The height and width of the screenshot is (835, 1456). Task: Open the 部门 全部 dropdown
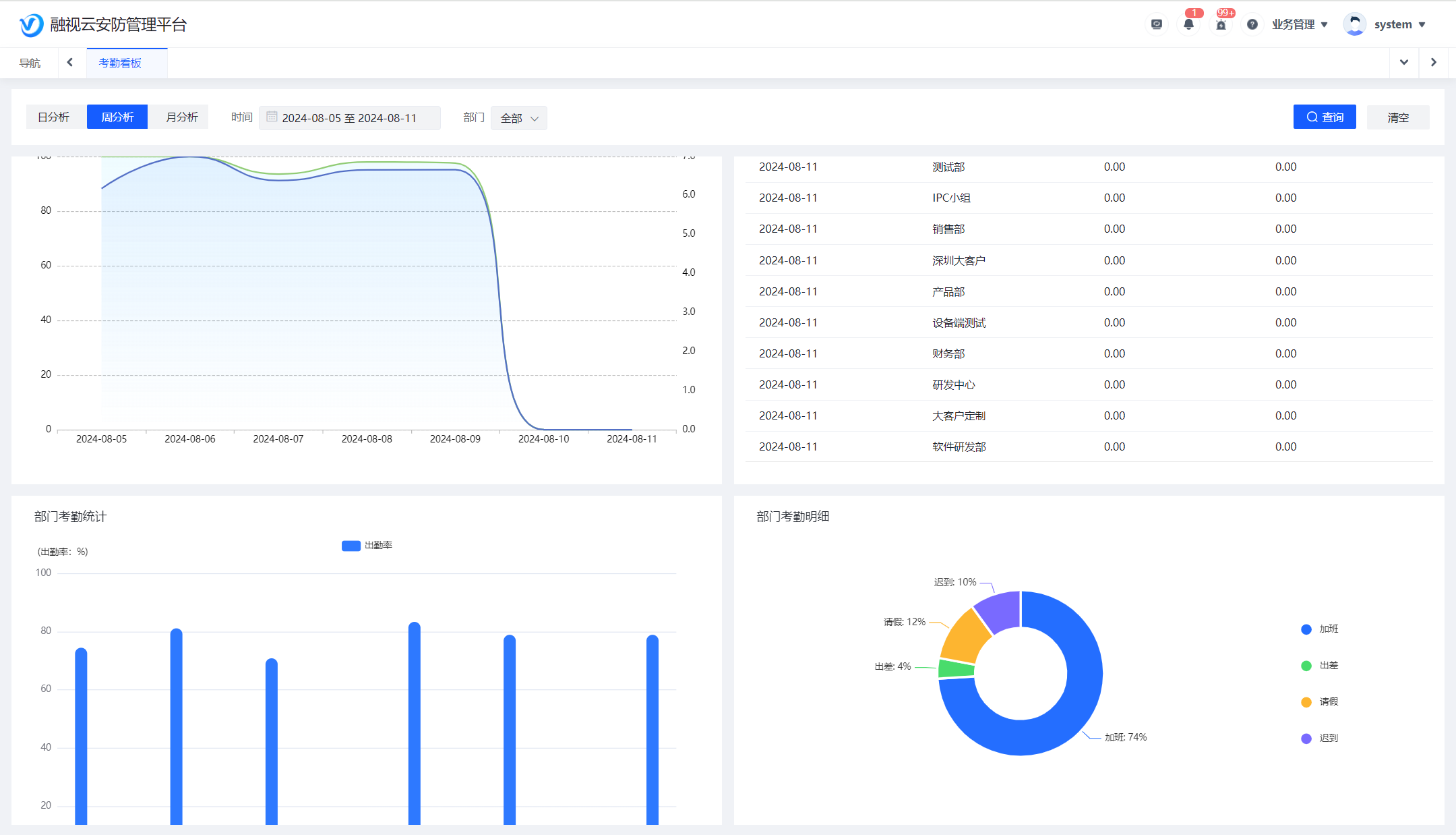[519, 118]
